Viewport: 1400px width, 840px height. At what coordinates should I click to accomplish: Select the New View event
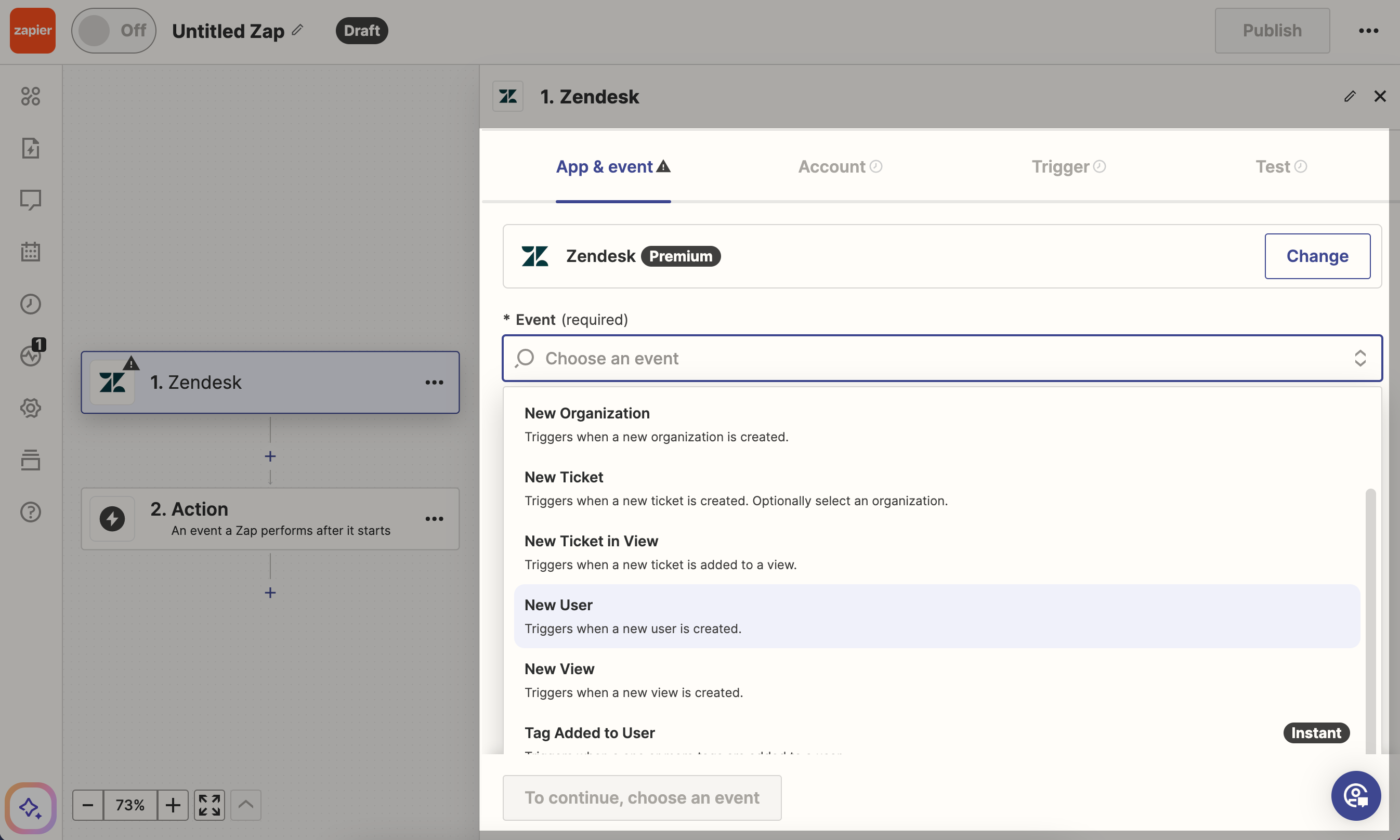coord(936,680)
